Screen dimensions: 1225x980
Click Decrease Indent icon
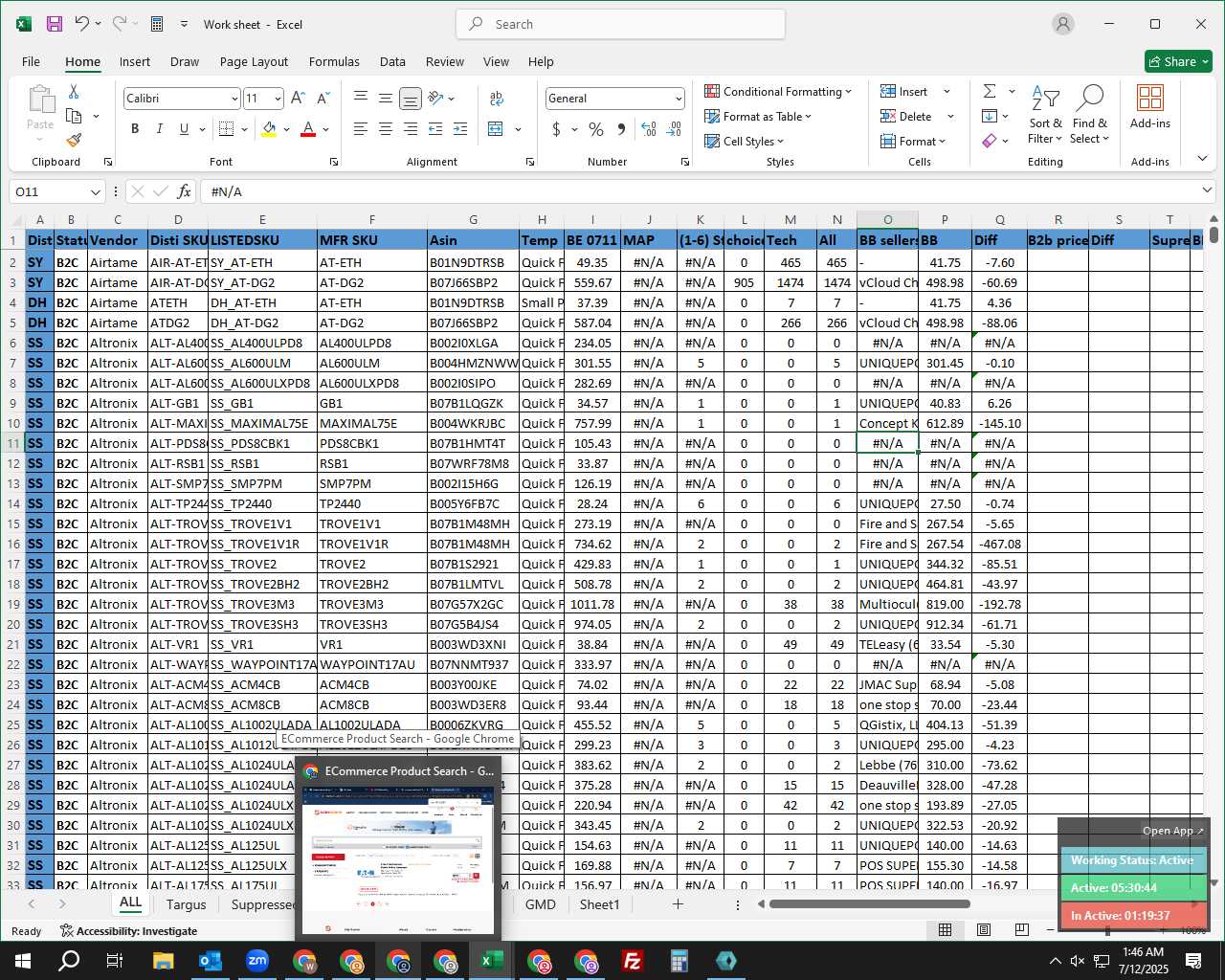[435, 128]
